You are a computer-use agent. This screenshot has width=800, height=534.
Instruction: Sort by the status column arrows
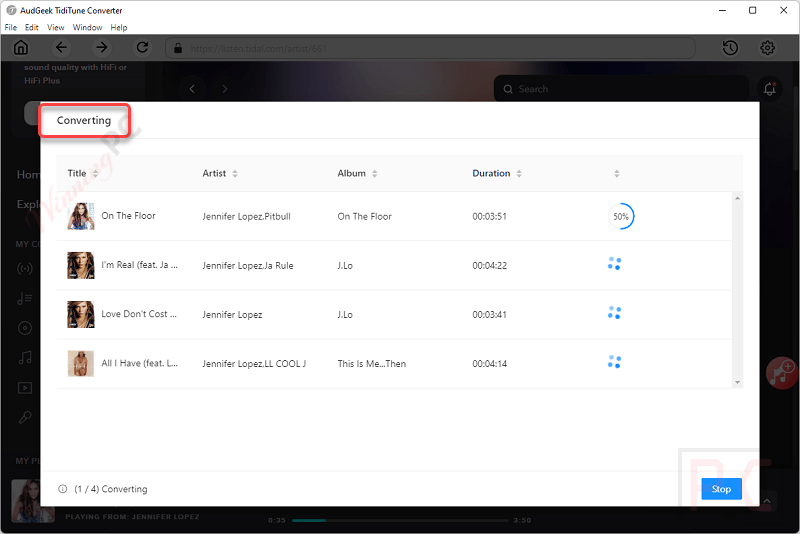point(616,174)
